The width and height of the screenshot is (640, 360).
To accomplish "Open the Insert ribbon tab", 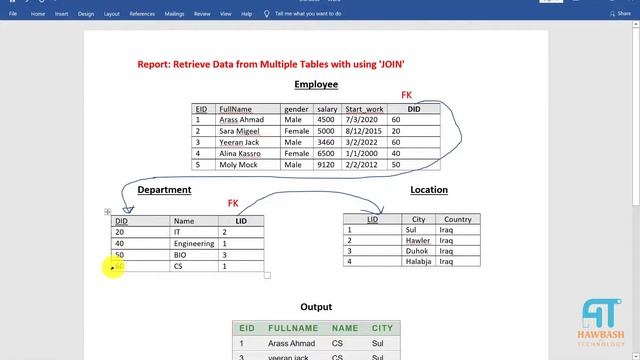I will click(x=62, y=13).
